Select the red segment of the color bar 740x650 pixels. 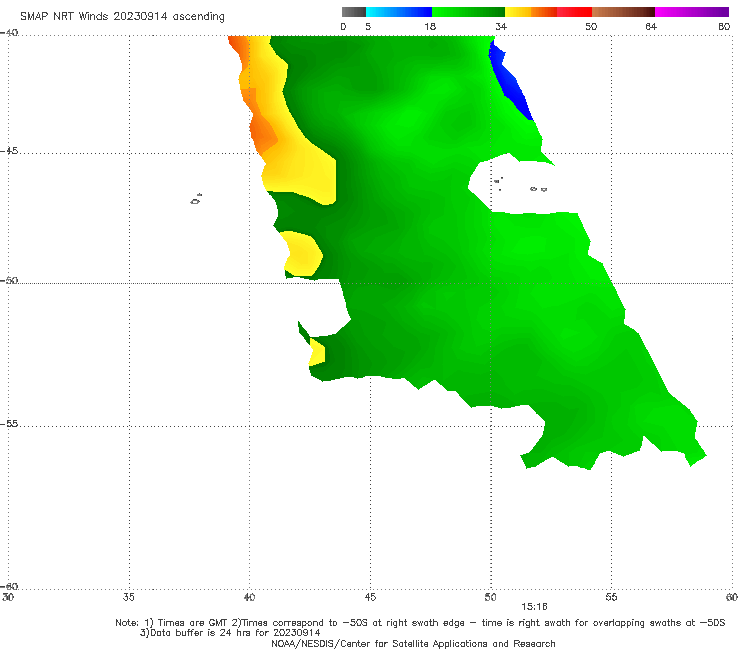(574, 12)
